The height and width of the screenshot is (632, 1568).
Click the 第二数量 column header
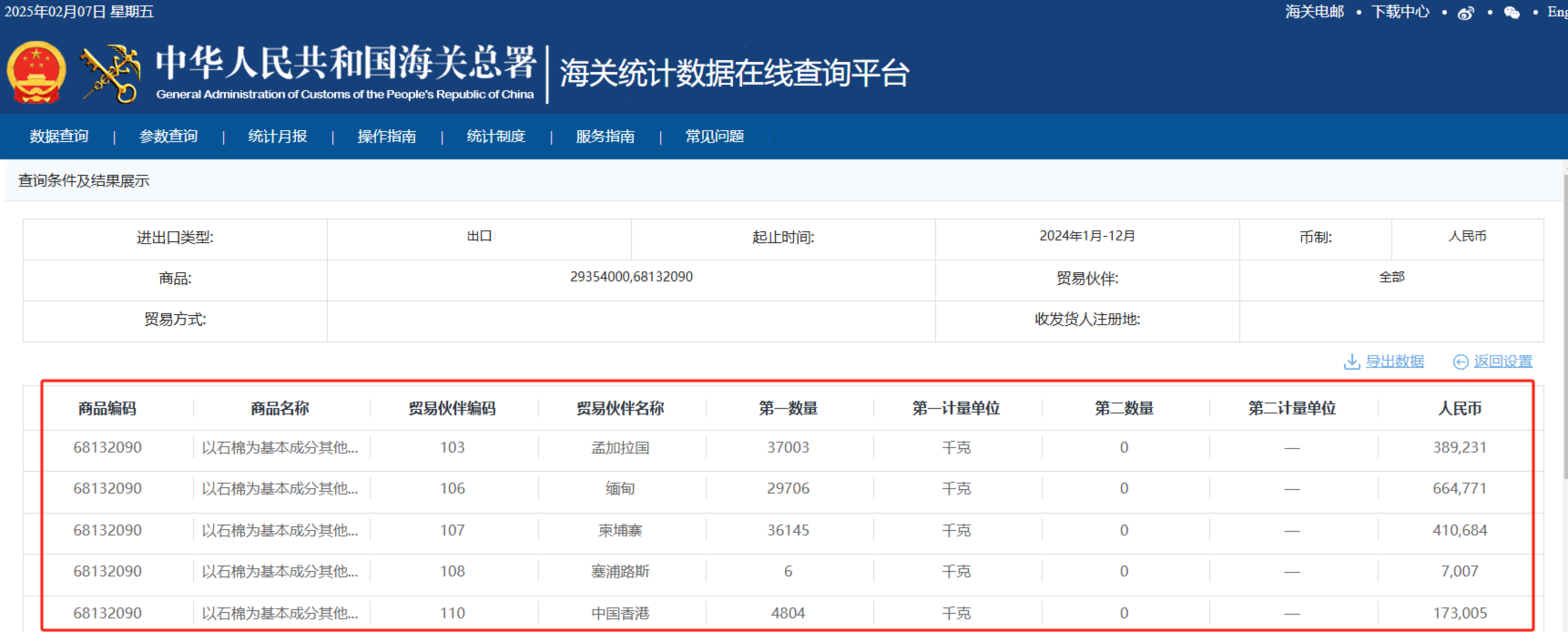coord(1125,409)
